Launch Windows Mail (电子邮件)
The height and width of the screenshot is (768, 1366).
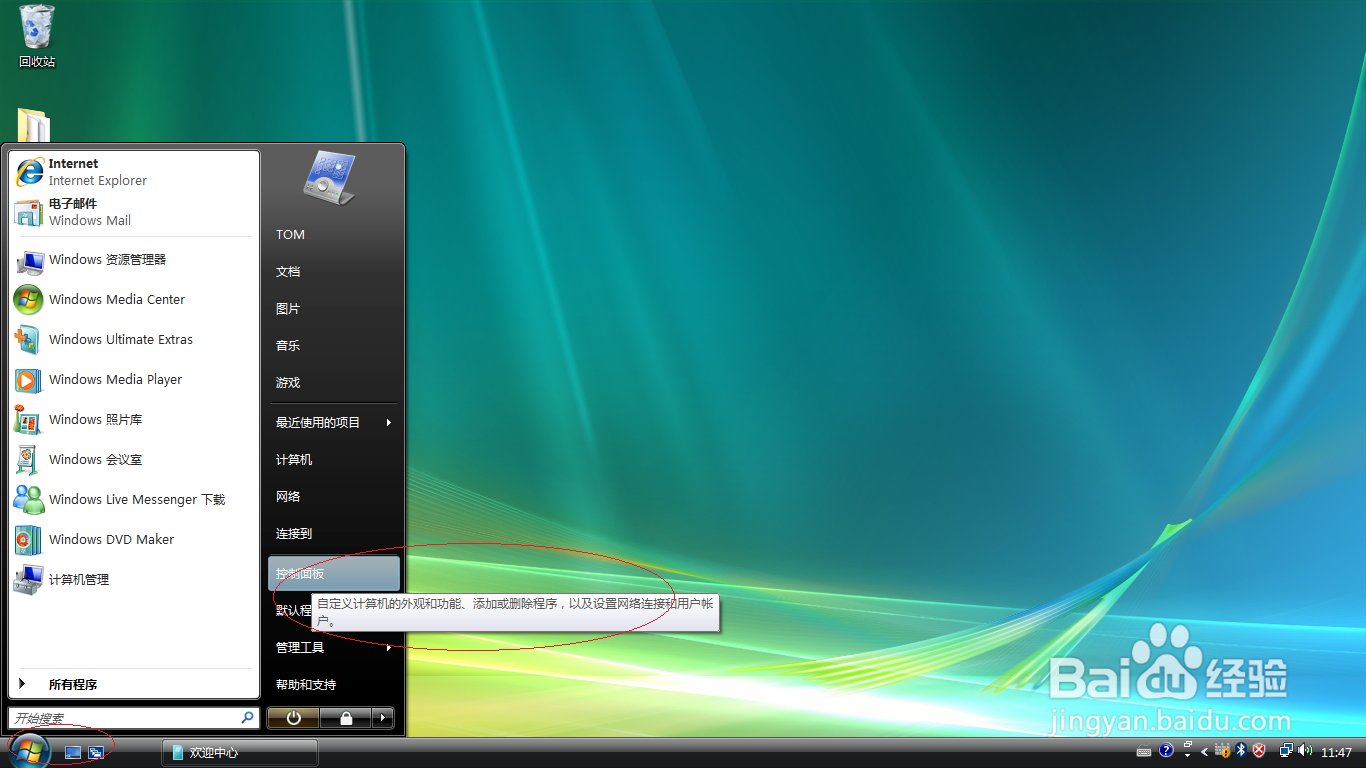click(134, 212)
